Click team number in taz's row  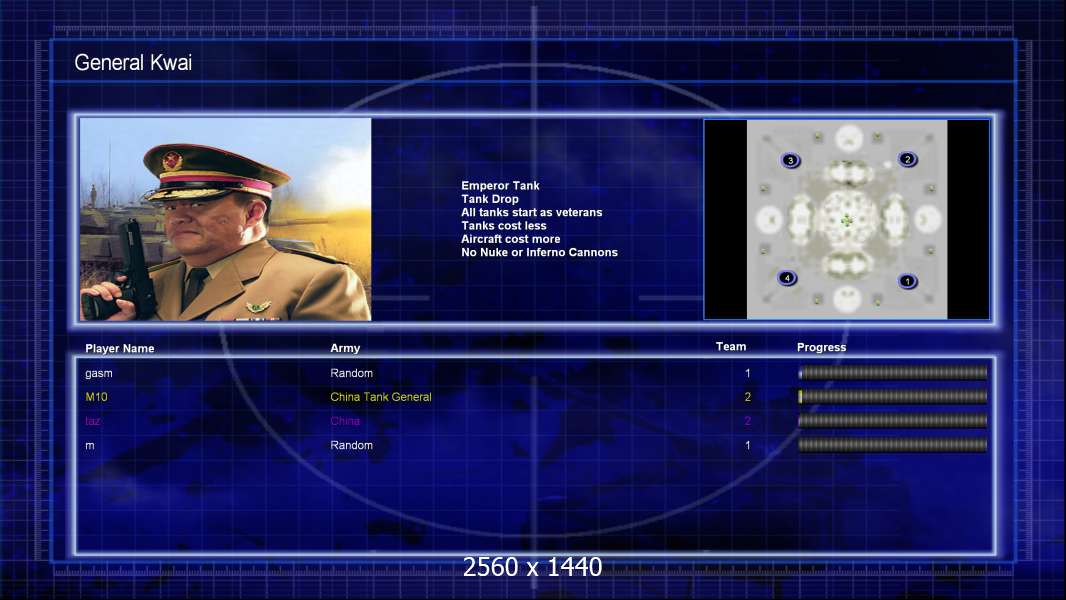[748, 421]
